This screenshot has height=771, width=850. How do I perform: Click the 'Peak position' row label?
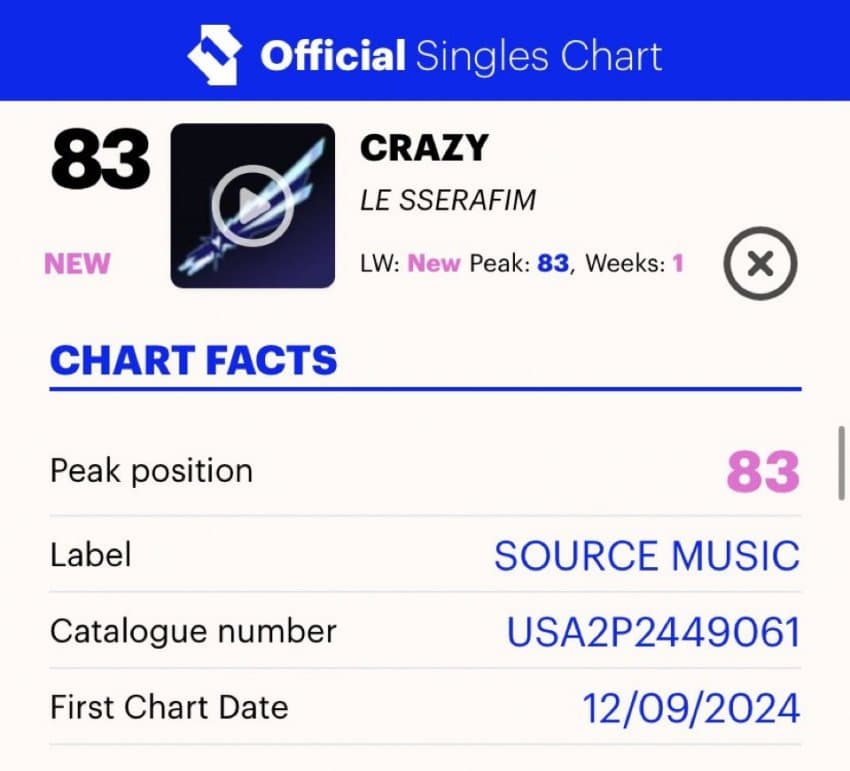click(151, 471)
